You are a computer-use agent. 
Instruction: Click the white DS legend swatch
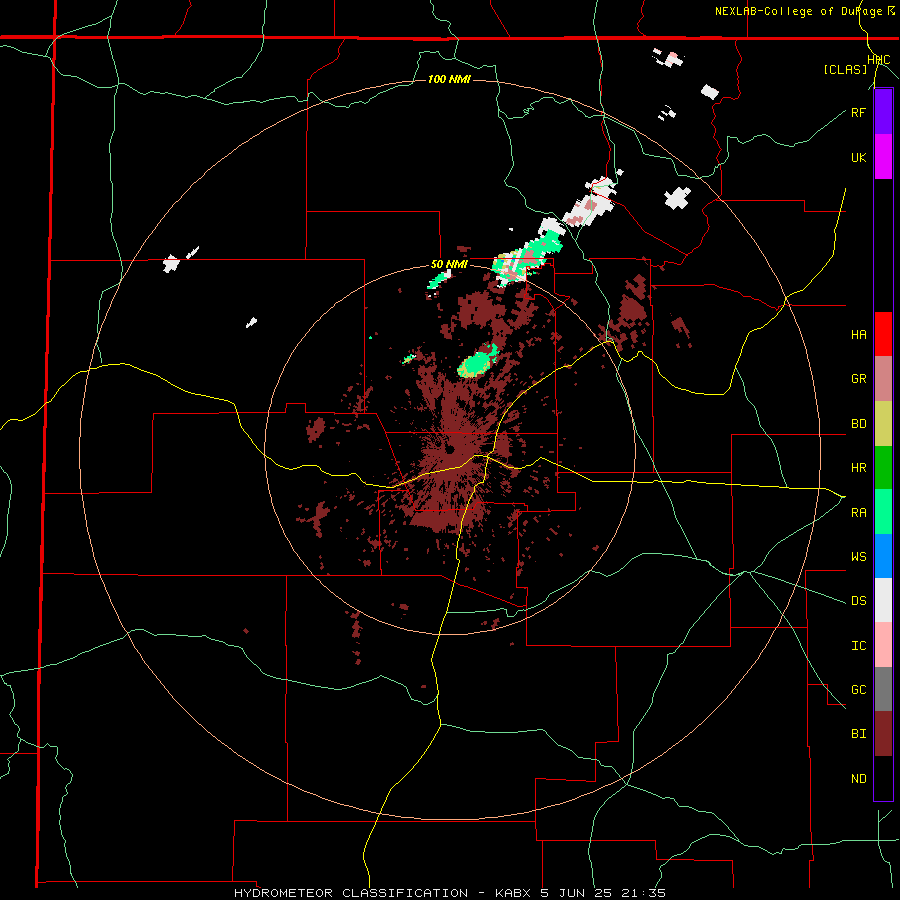883,600
